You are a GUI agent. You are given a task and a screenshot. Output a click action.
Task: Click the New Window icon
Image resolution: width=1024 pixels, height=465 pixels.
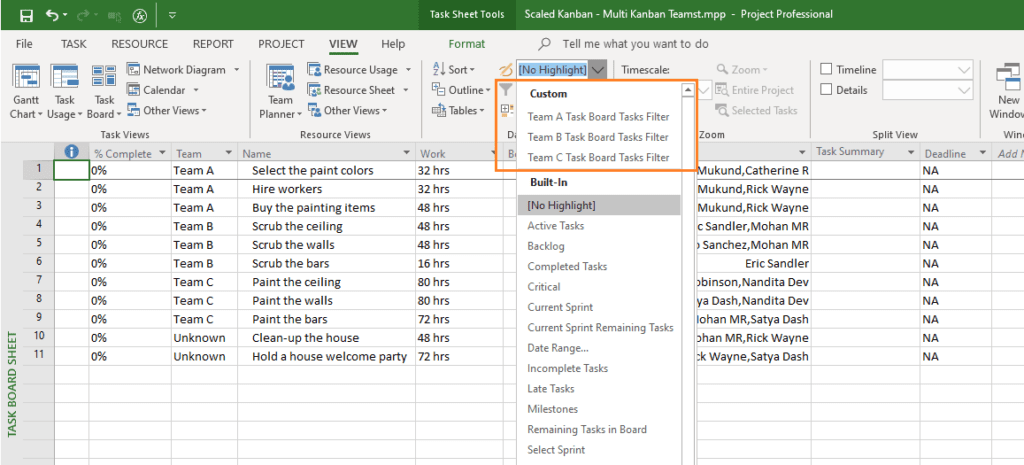[1009, 78]
